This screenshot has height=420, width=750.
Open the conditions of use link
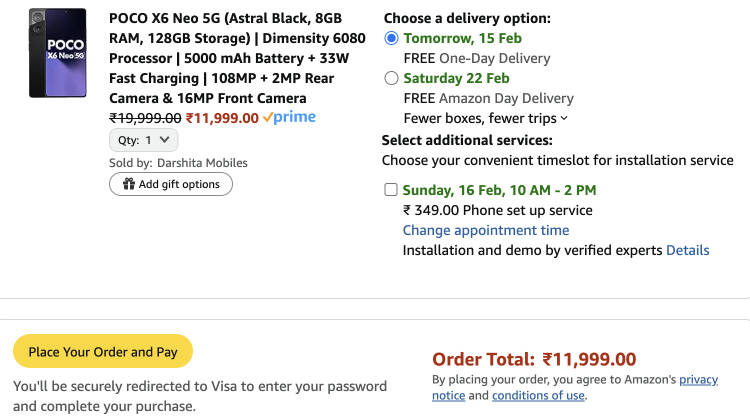point(538,395)
